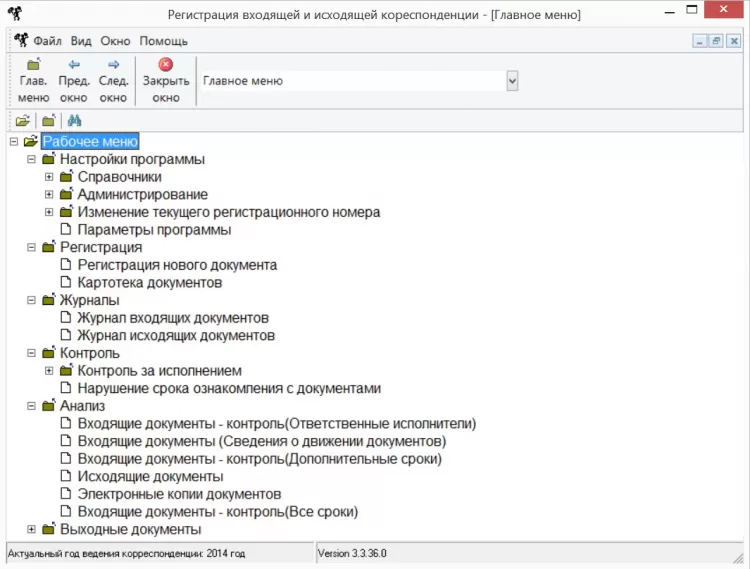Open the Помощь menu
The width and height of the screenshot is (750, 569).
(164, 41)
